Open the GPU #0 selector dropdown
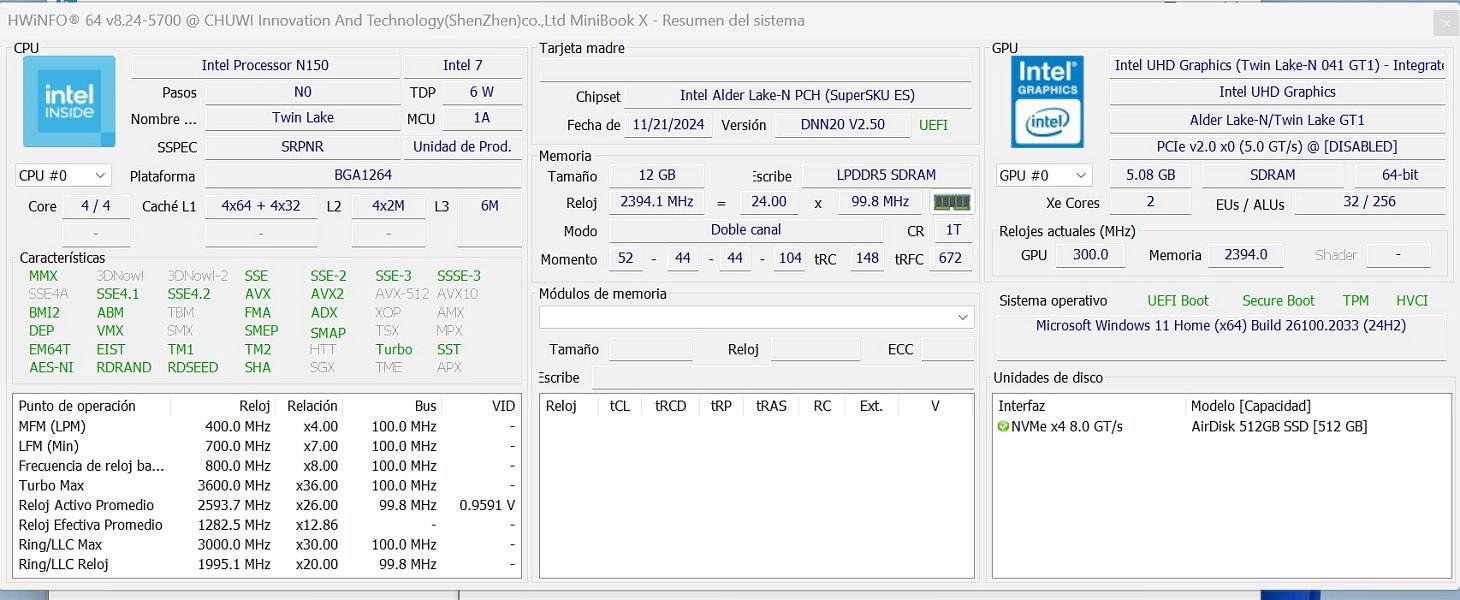 coord(1043,176)
